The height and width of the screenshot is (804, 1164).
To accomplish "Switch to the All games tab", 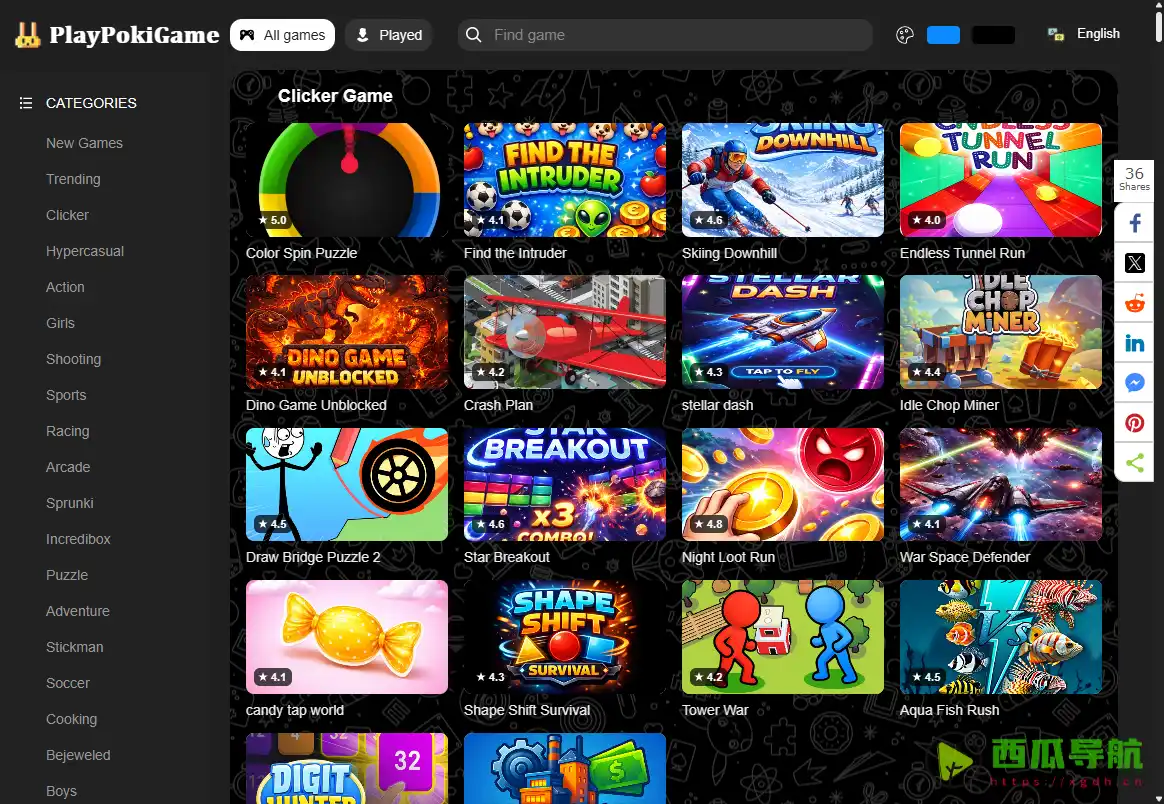I will [x=282, y=35].
